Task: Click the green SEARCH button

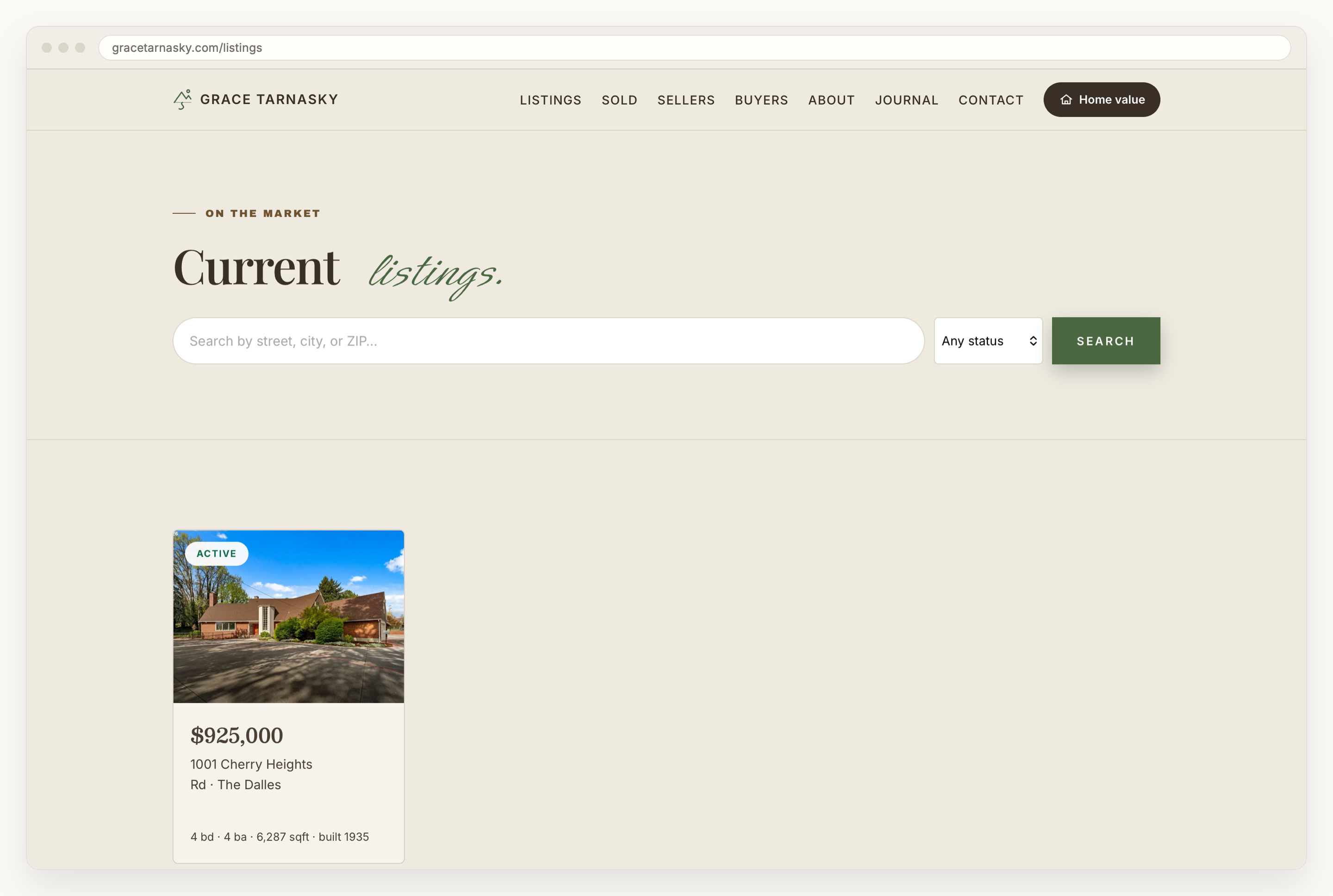Action: 1106,341
